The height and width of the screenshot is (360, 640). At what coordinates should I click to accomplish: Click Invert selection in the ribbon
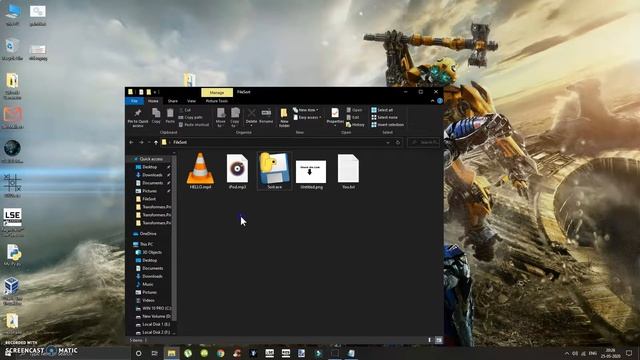(387, 125)
